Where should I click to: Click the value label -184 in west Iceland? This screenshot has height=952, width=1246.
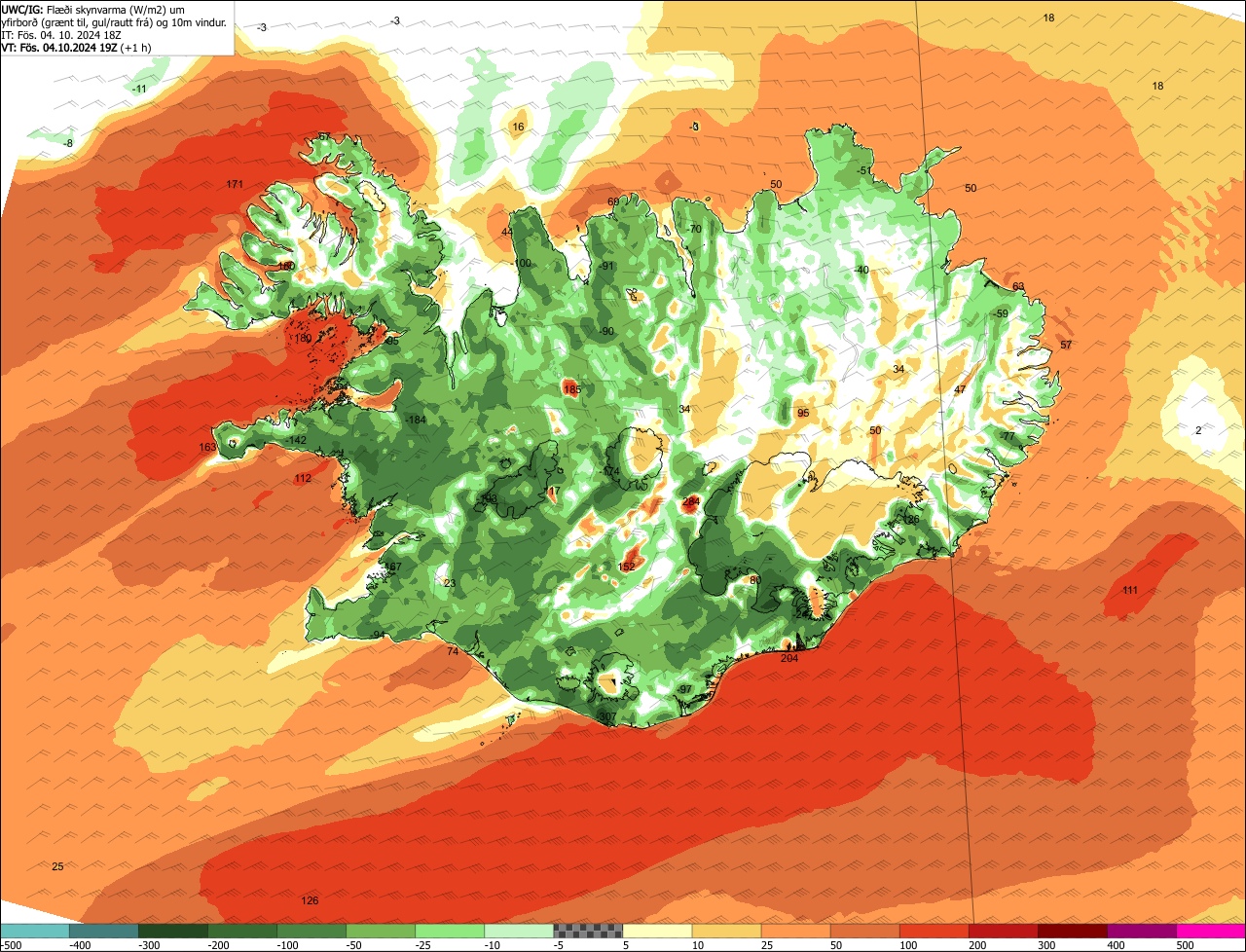pyautogui.click(x=417, y=420)
